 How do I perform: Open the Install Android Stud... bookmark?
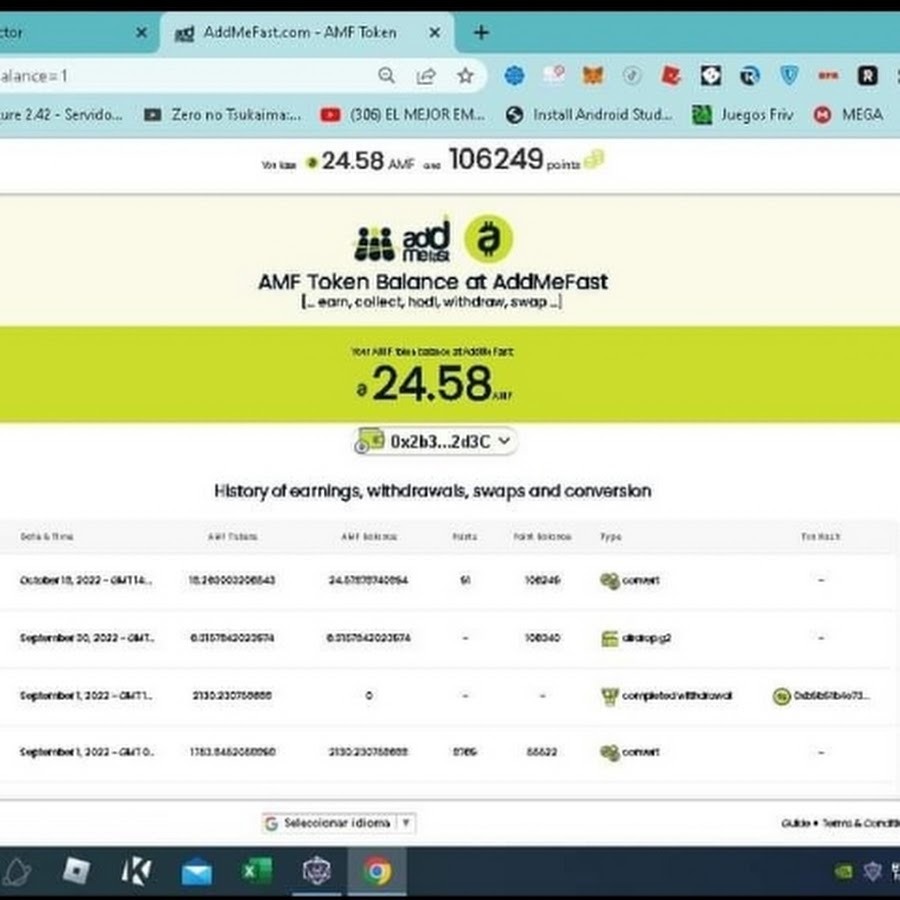(589, 115)
